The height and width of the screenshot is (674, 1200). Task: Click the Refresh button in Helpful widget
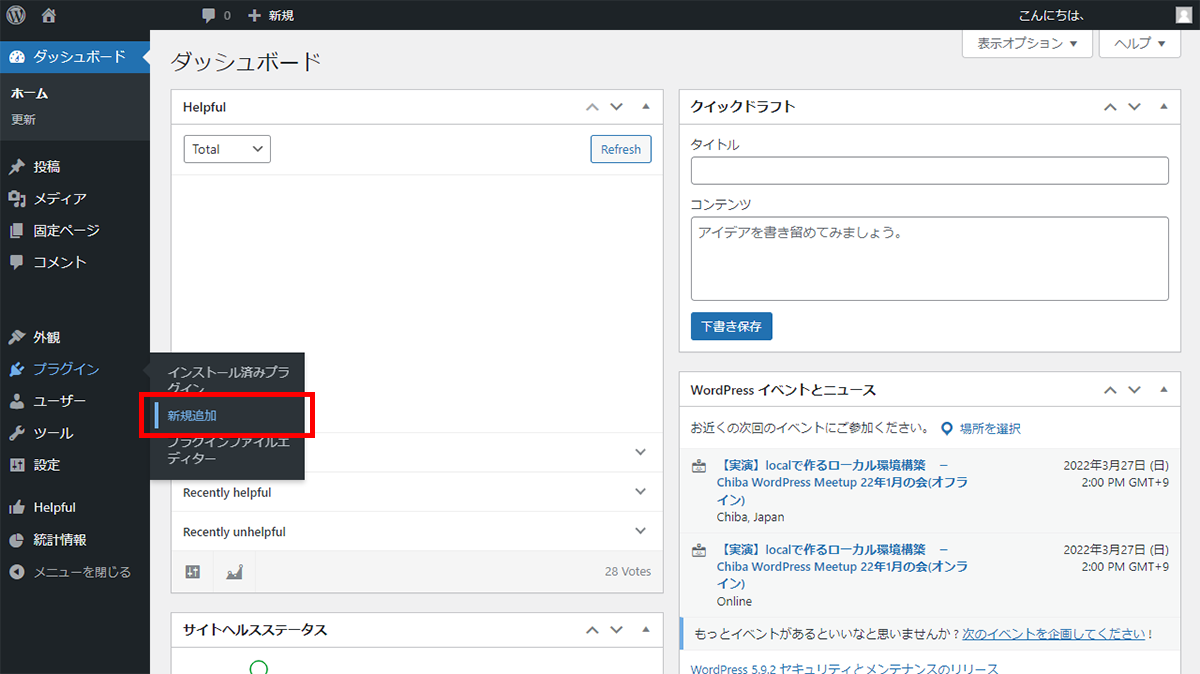(x=620, y=148)
